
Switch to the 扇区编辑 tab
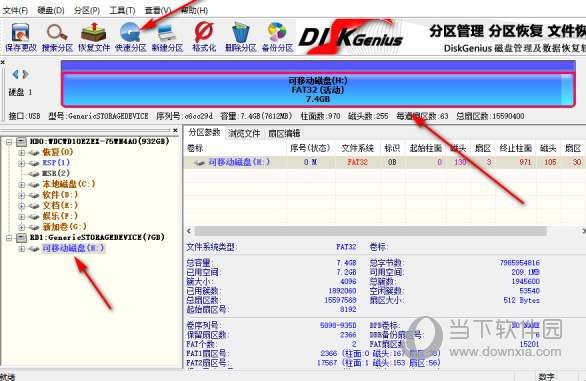(284, 133)
